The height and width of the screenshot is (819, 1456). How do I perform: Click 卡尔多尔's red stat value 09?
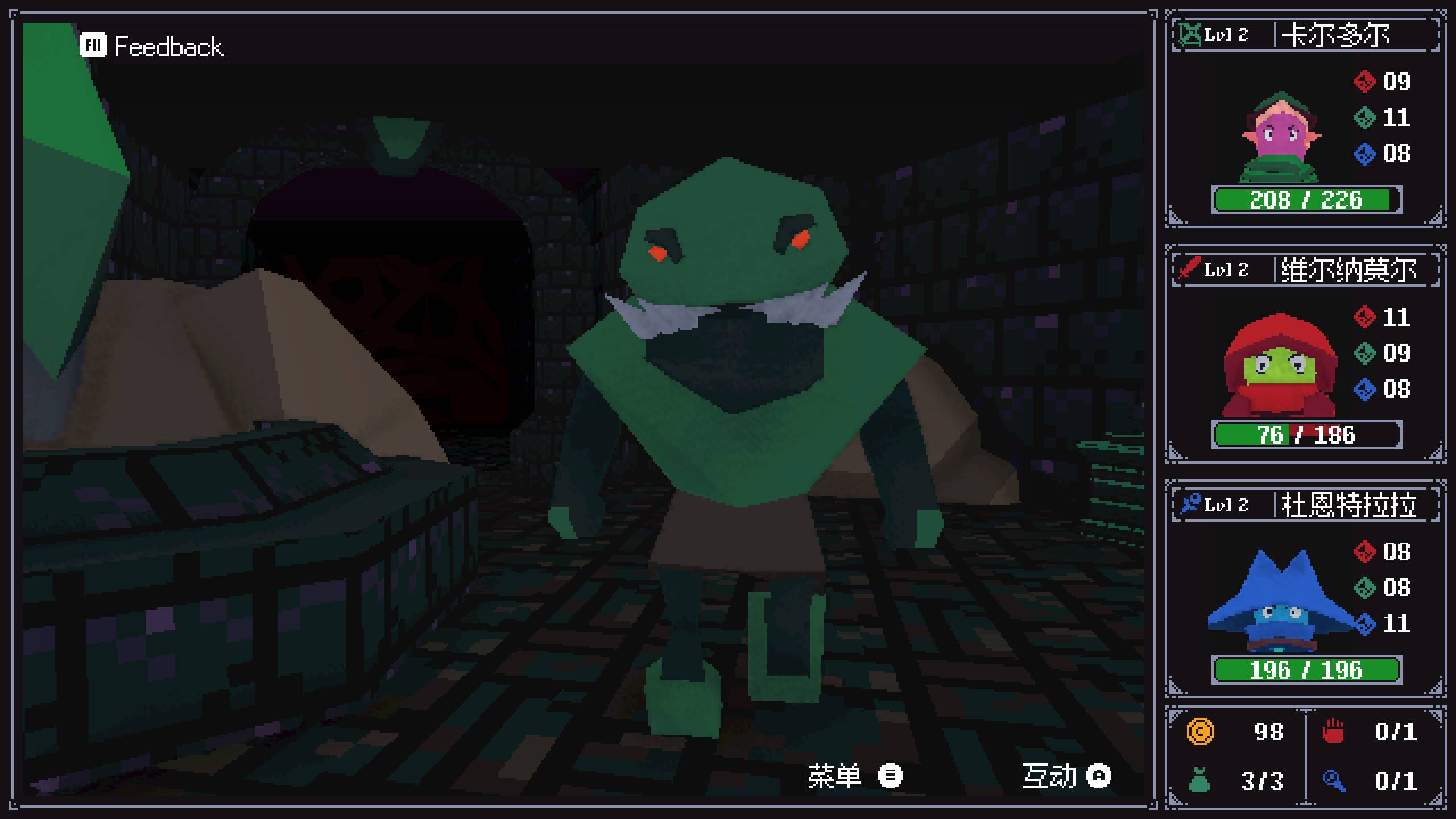pyautogui.click(x=1397, y=81)
